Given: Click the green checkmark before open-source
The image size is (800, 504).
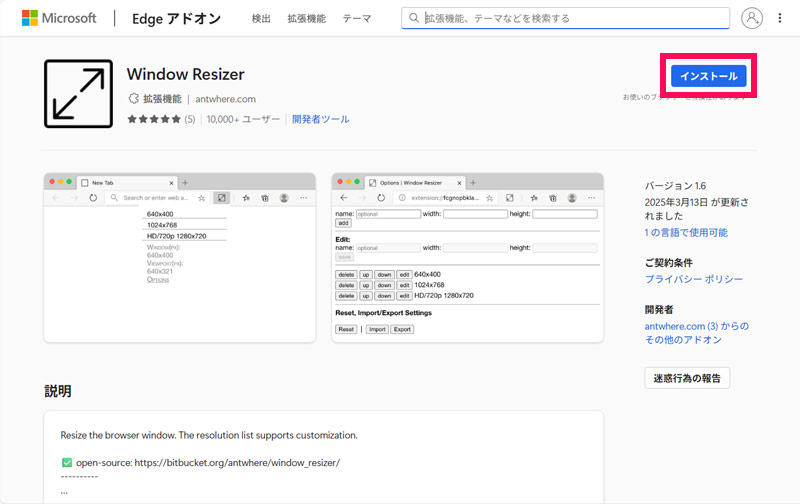Looking at the screenshot, I should (x=67, y=463).
